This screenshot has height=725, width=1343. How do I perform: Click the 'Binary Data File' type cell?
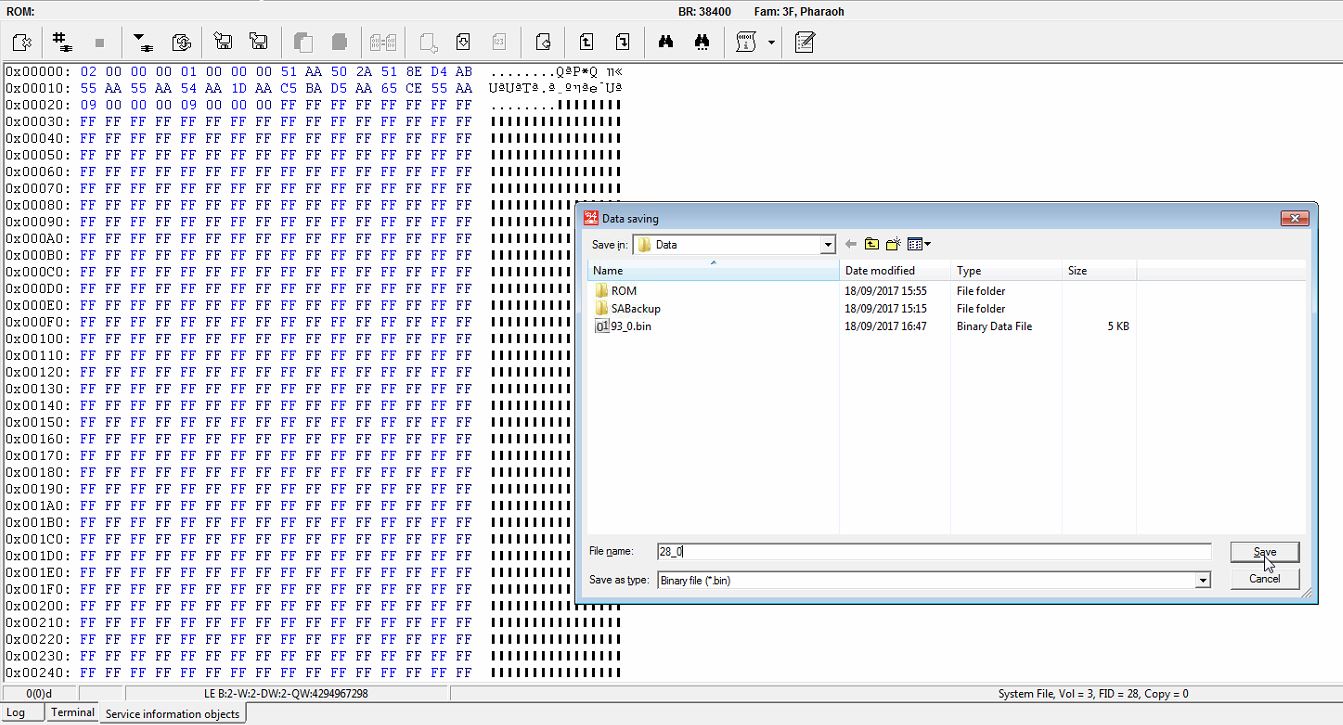coord(994,327)
